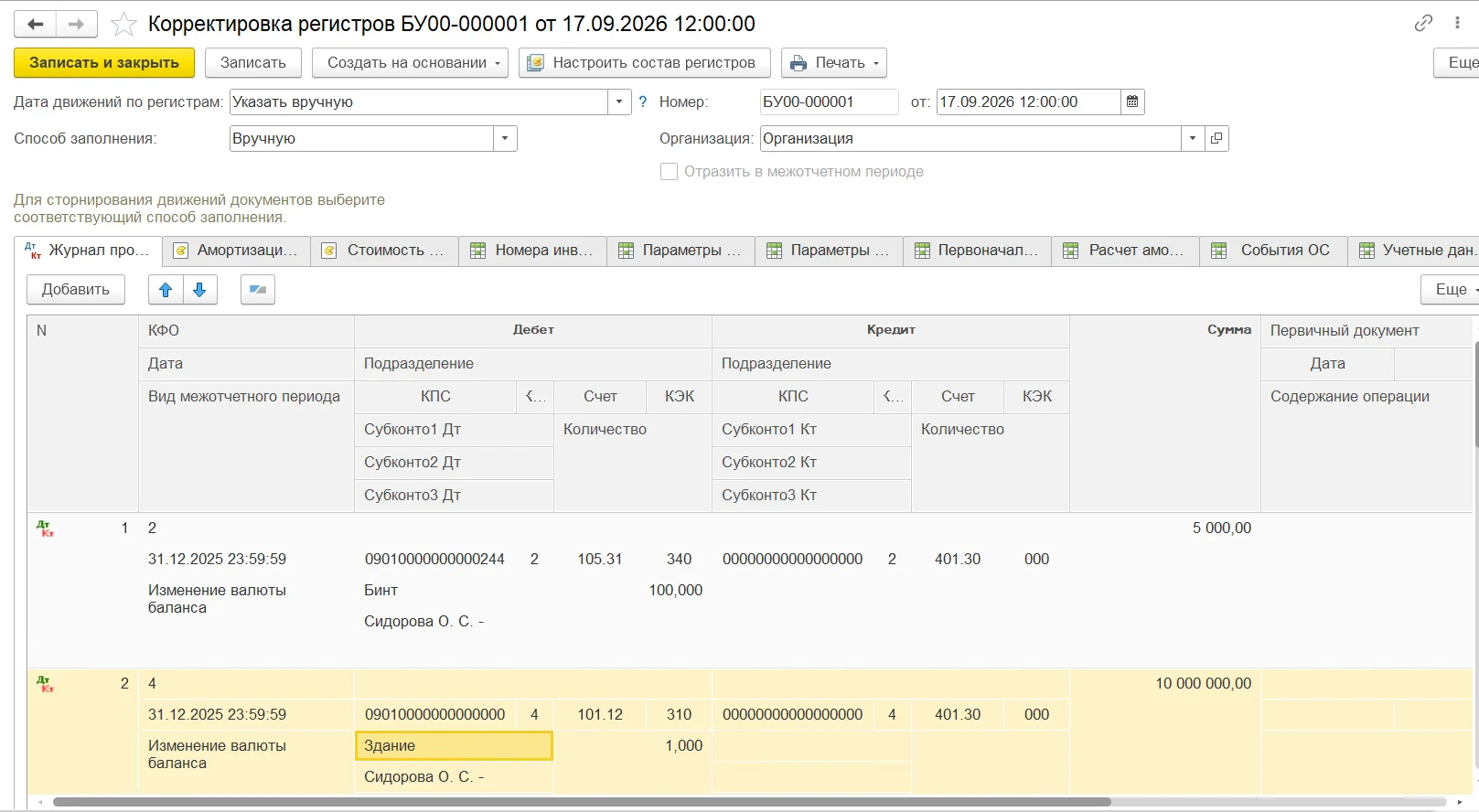Expand the Организация dropdown list
This screenshot has height=812, width=1479.
coord(1193,139)
